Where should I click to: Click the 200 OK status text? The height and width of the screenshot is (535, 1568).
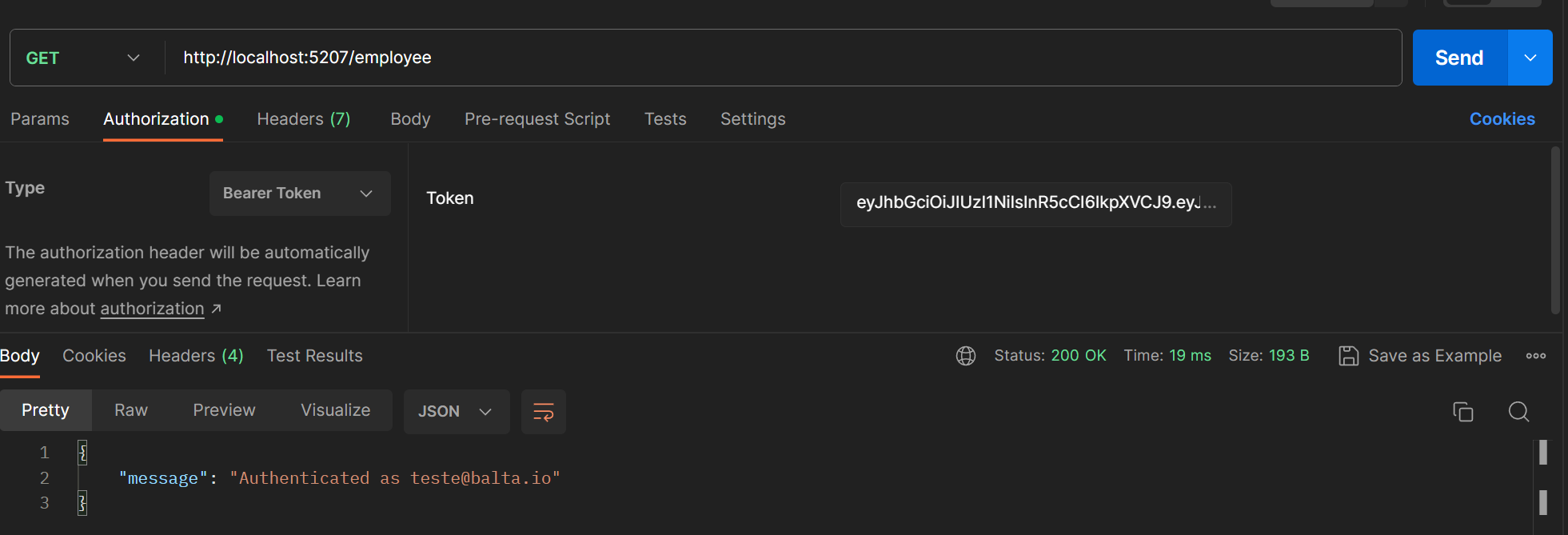point(1079,356)
